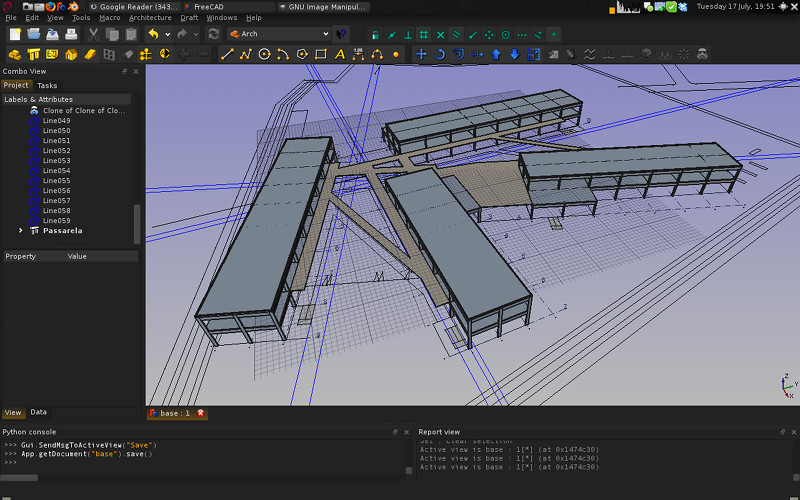
Task: Click the Arch Wall tool icon
Action: click(x=15, y=54)
